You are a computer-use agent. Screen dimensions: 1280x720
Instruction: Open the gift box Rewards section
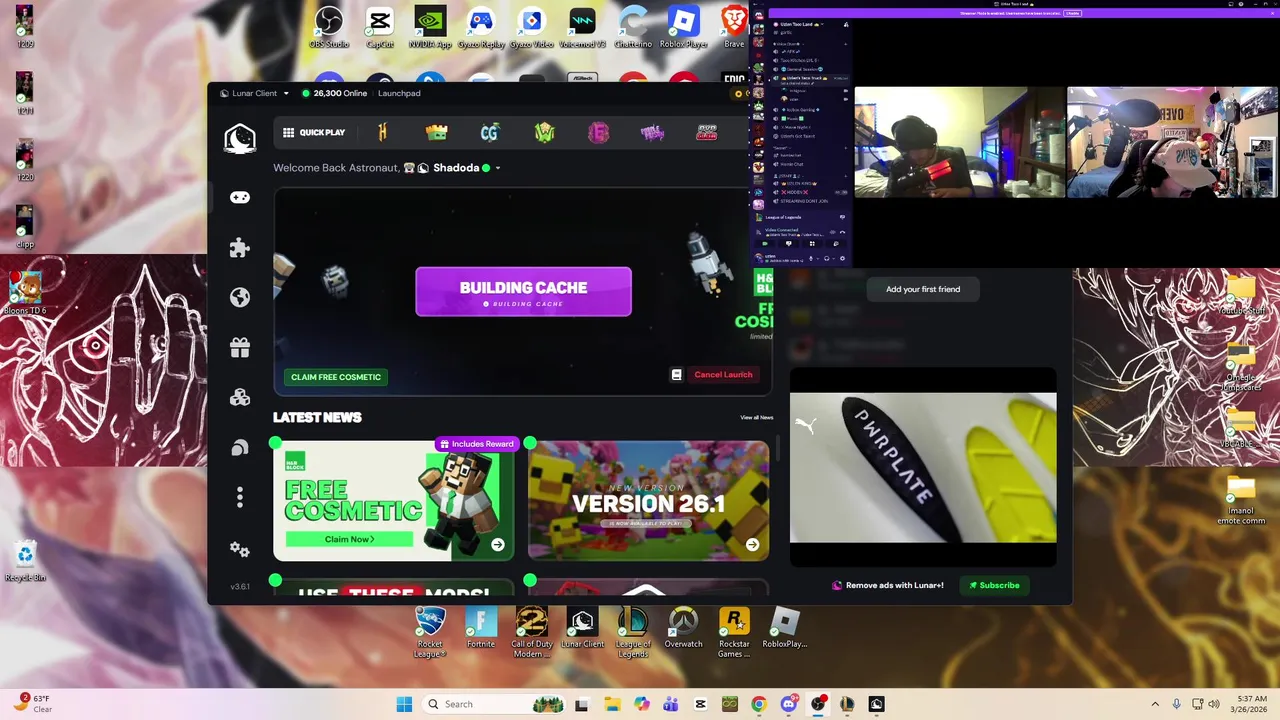tap(240, 347)
